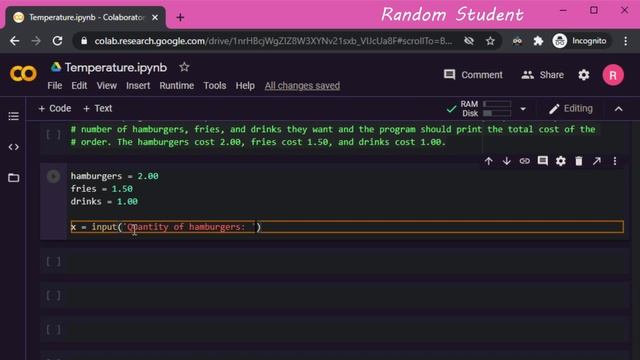
Task: Open a new browser tab
Action: click(180, 18)
